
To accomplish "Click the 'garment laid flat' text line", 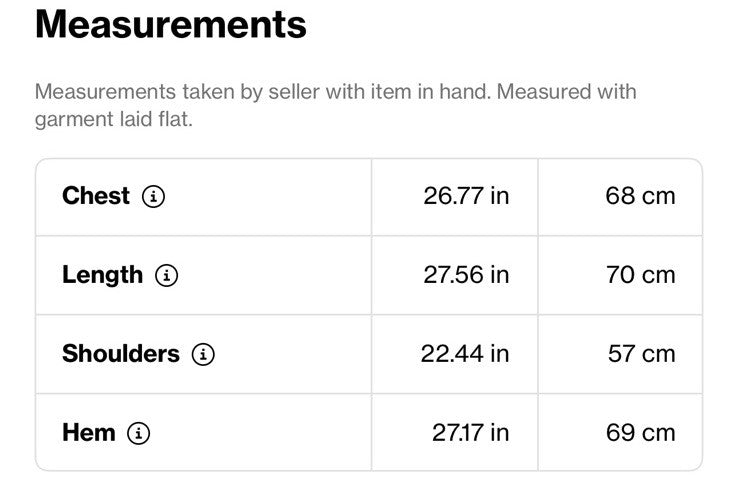I will (114, 120).
